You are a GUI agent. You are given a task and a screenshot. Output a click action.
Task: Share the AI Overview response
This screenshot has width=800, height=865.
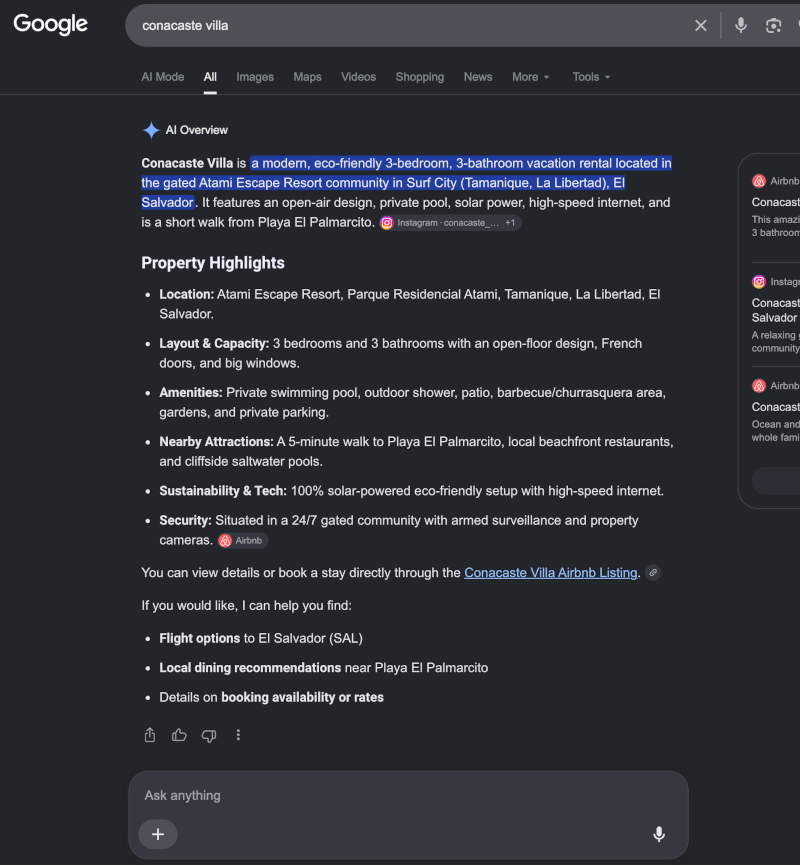[150, 735]
